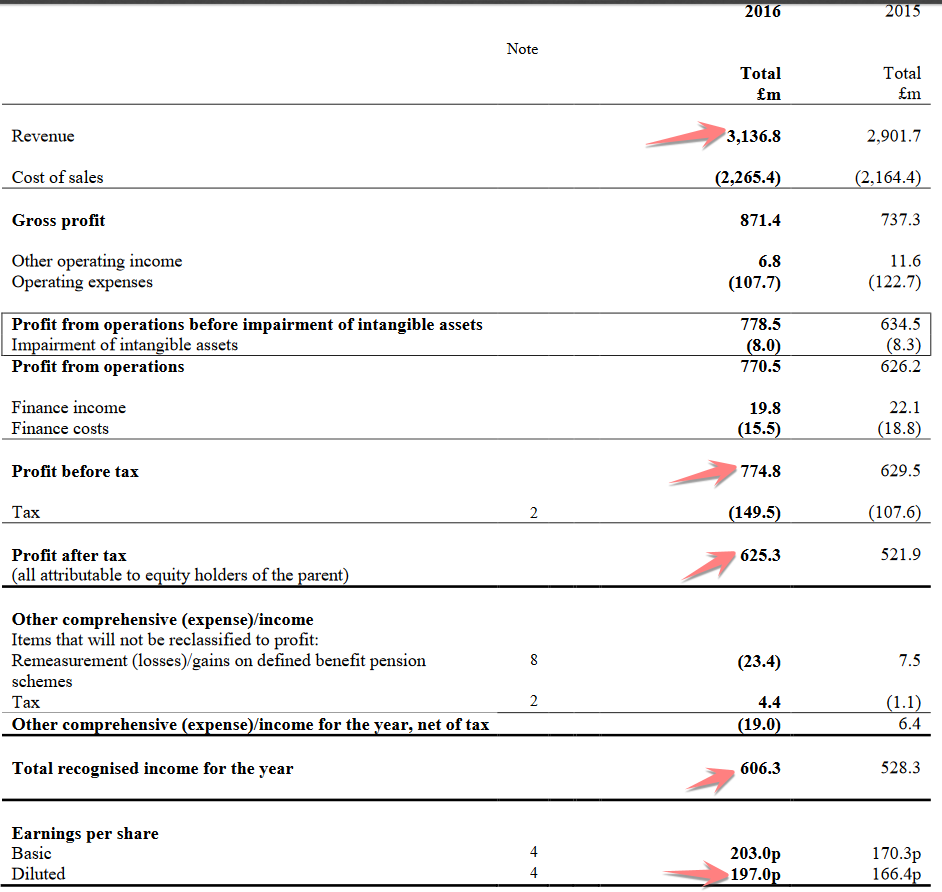The height and width of the screenshot is (892, 942).
Task: Click the Note column heading
Action: [x=522, y=49]
